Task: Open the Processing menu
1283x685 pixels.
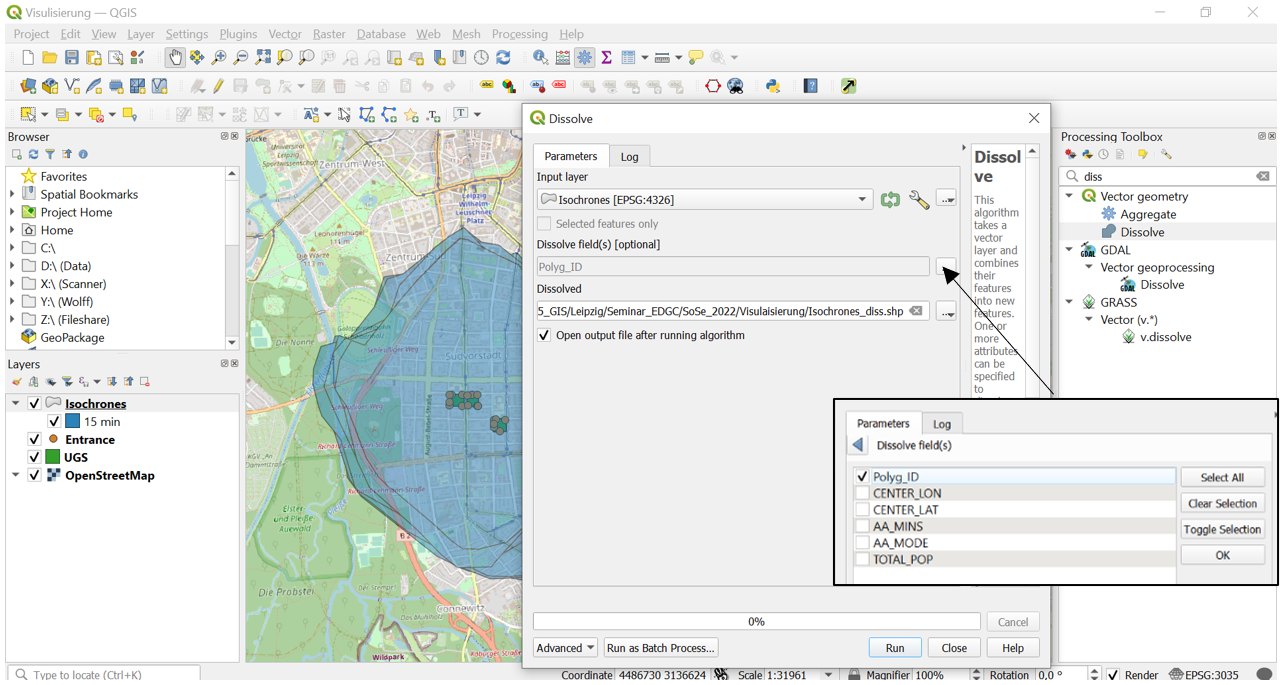Action: coord(519,34)
